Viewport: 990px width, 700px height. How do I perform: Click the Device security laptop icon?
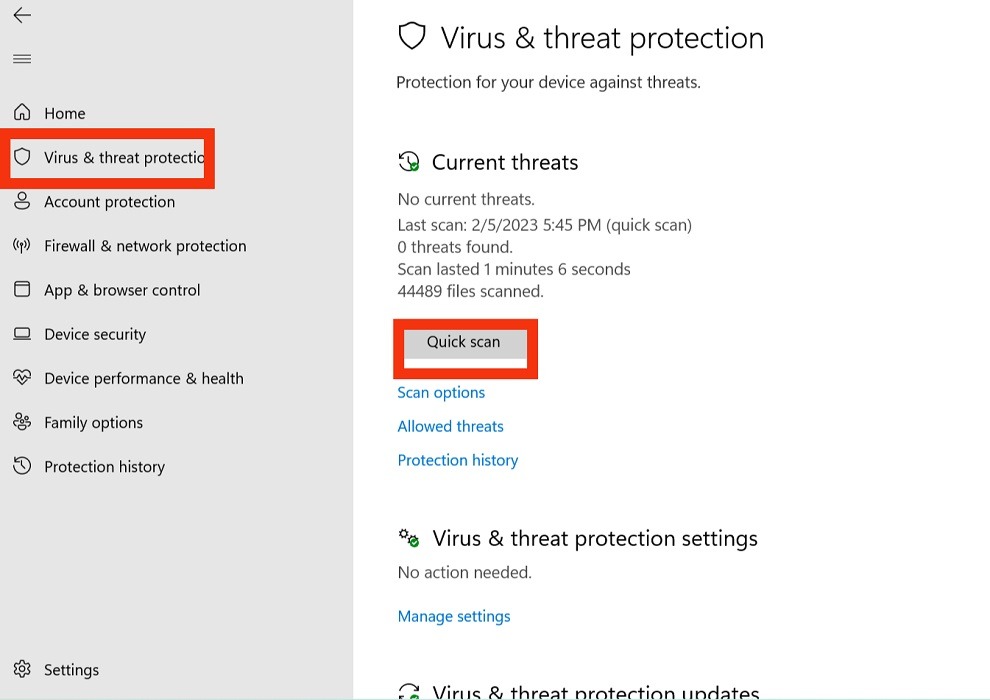pyautogui.click(x=22, y=333)
